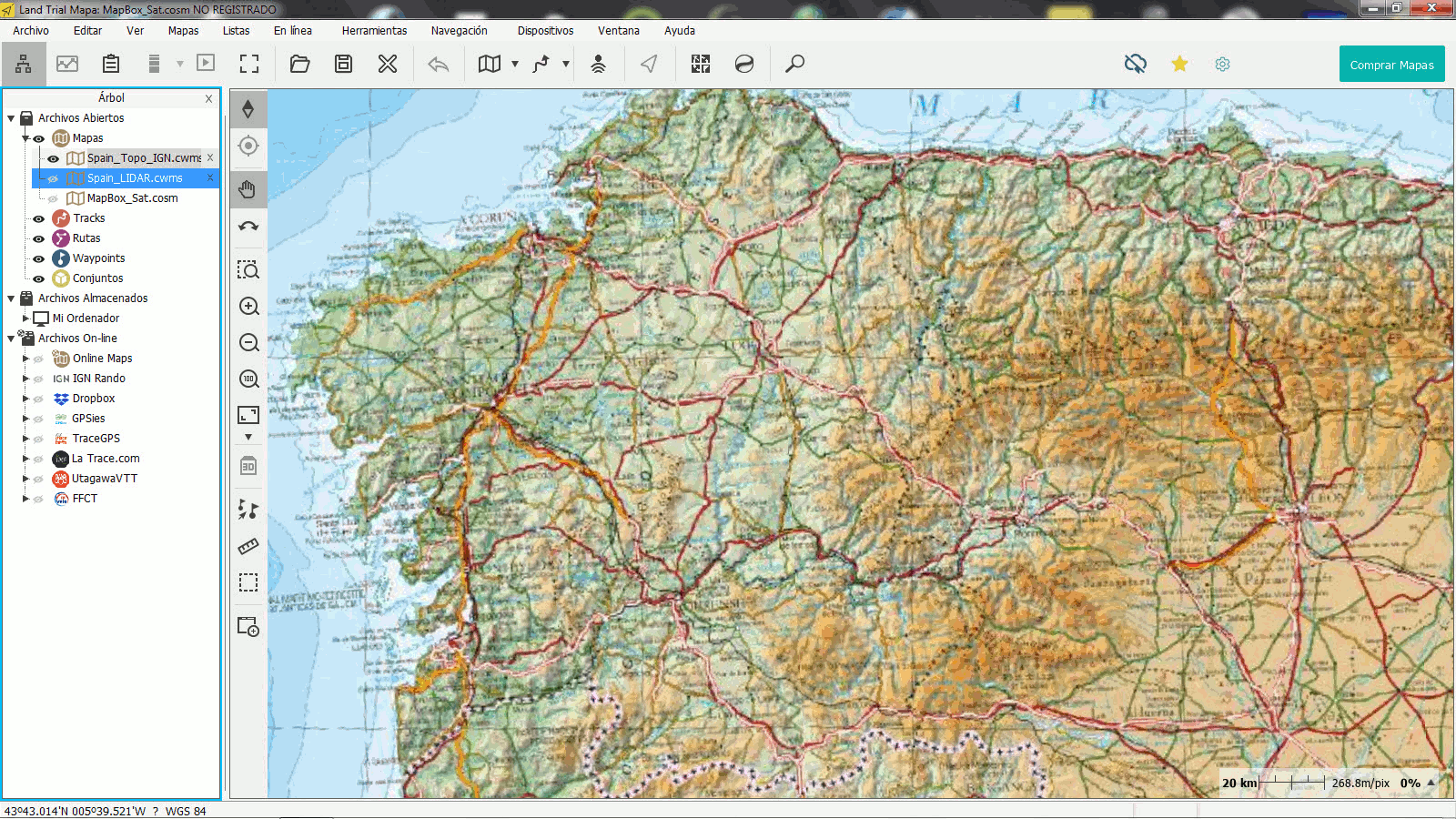This screenshot has width=1456, height=819.
Task: Open the maps dropdown arrow in the toolbar
Action: click(x=513, y=64)
